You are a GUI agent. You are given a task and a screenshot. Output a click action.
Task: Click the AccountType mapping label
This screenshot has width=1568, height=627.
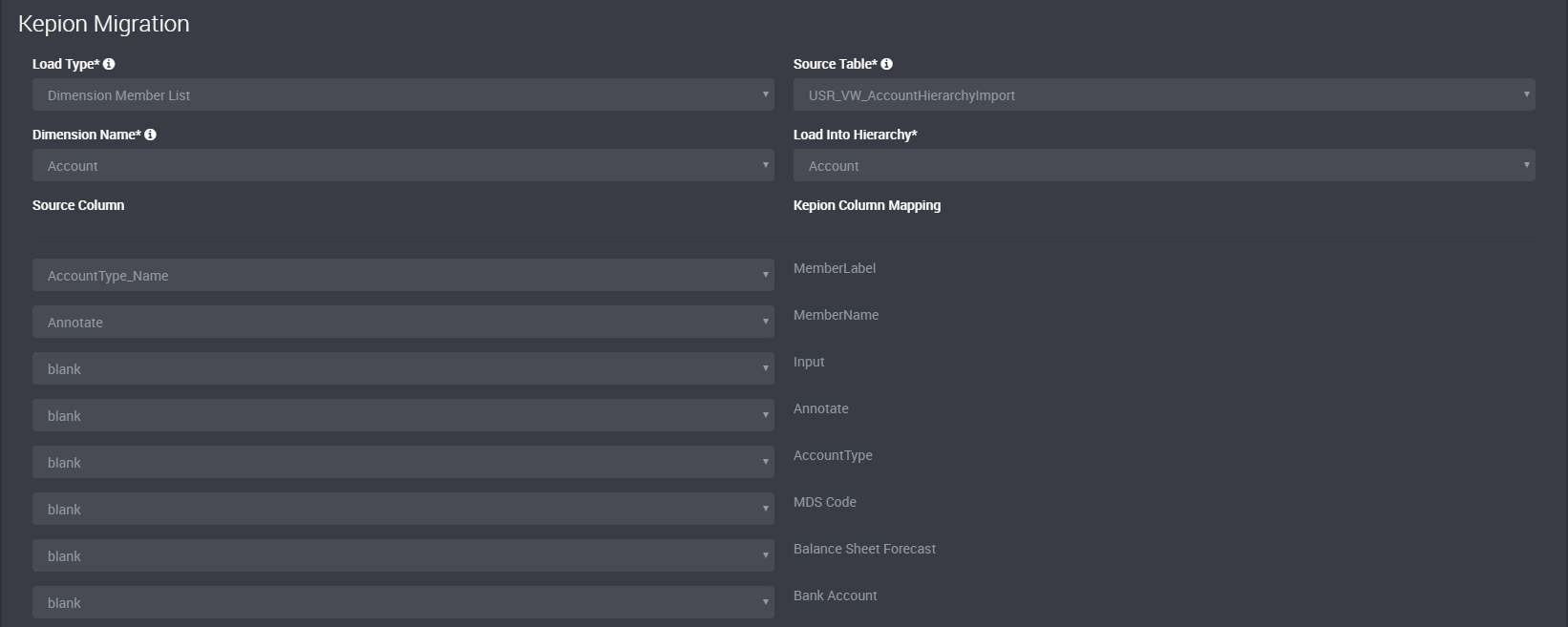point(833,456)
